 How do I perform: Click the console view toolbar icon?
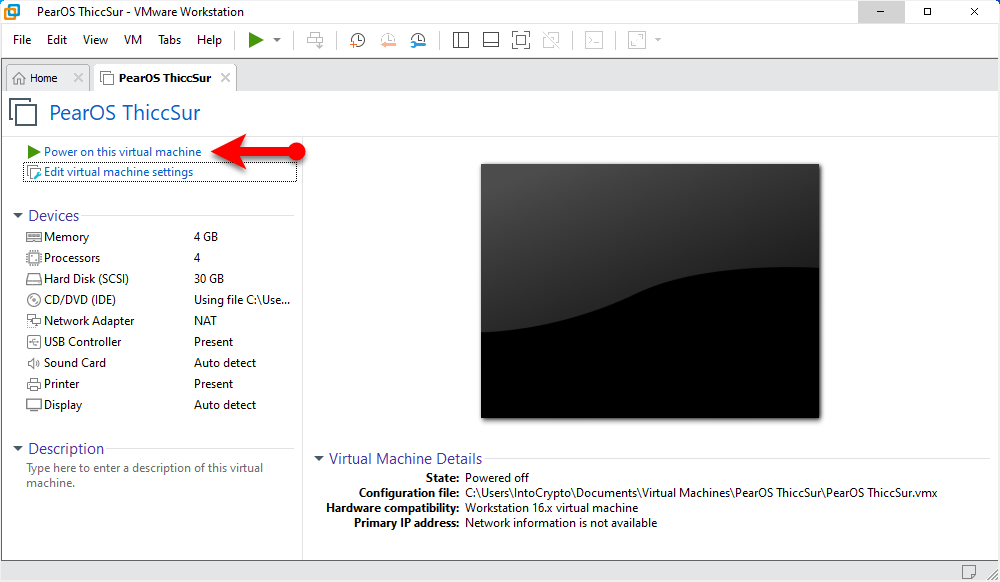click(594, 40)
